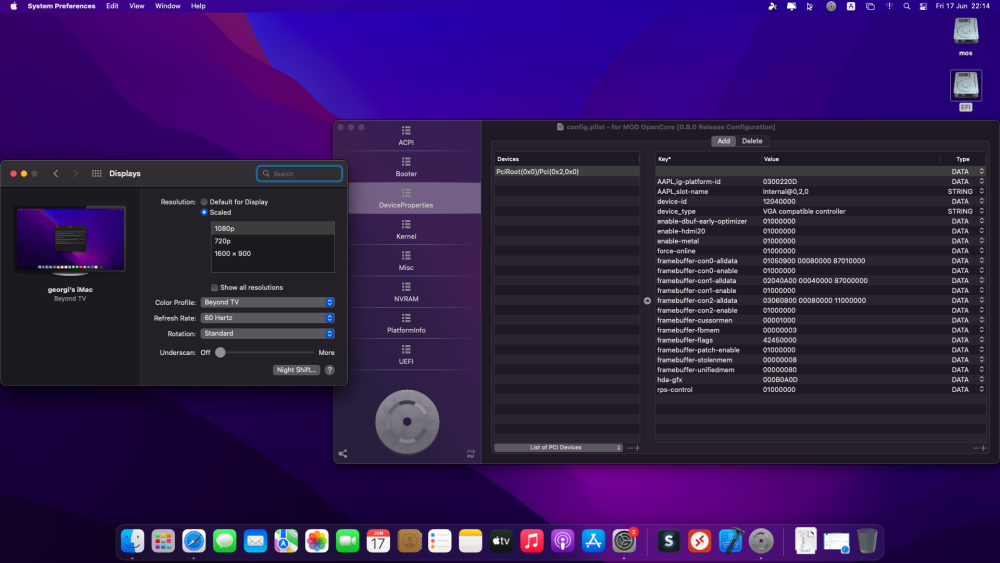The height and width of the screenshot is (563, 1000).
Task: Select PlatformInfo in the sidebar
Action: point(406,323)
